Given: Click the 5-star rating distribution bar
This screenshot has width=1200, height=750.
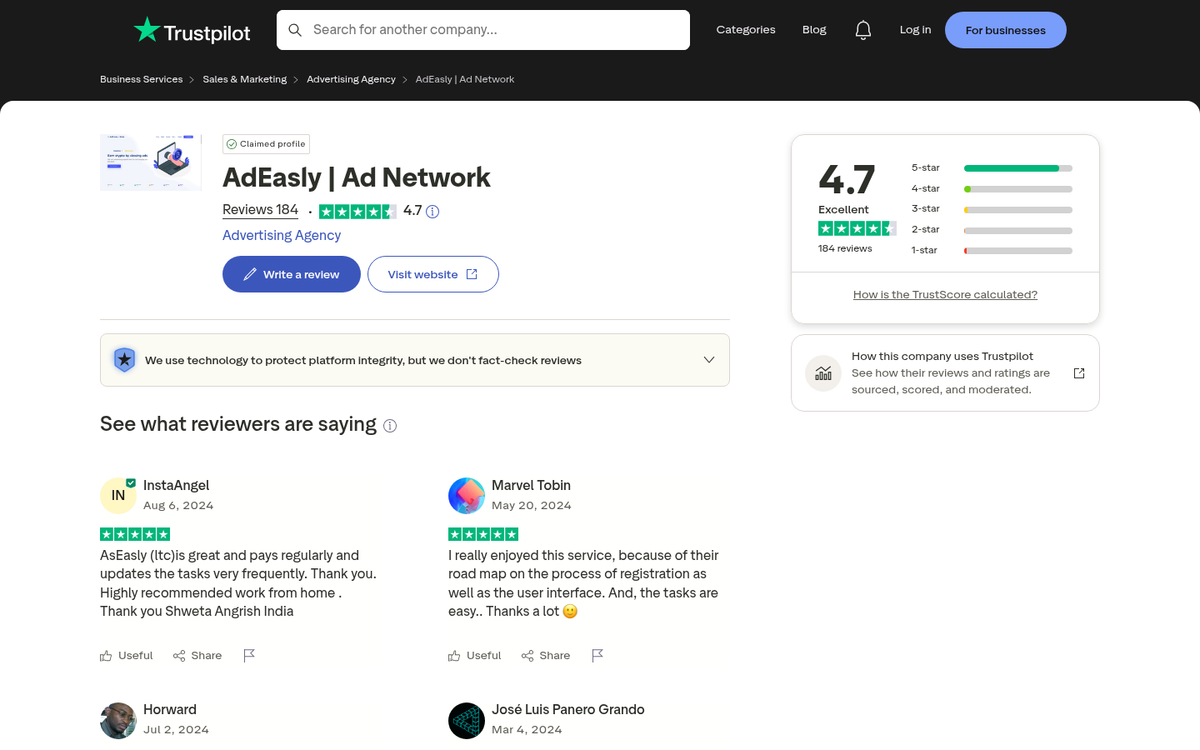Looking at the screenshot, I should (1017, 168).
